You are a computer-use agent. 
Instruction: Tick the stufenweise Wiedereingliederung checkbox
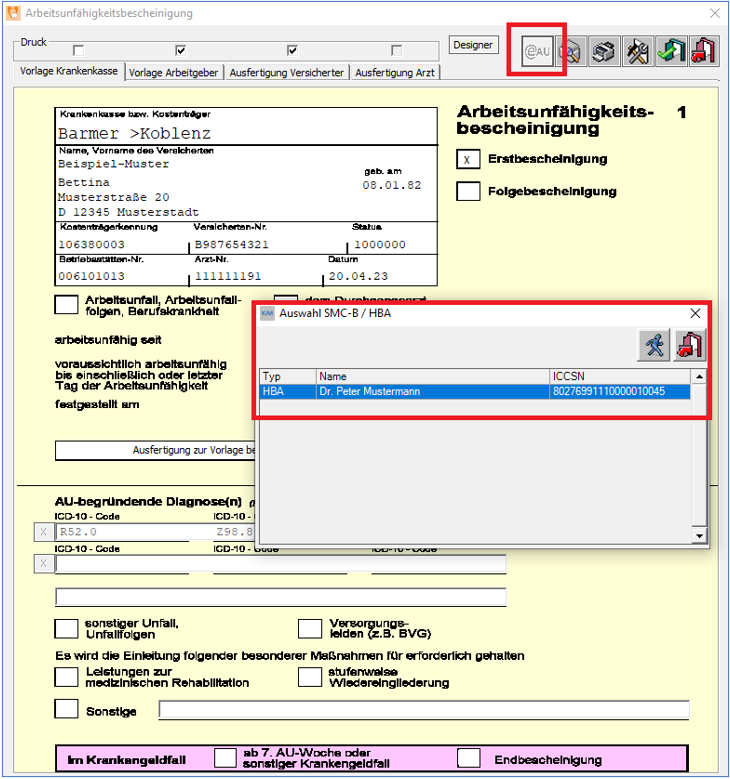point(310,677)
